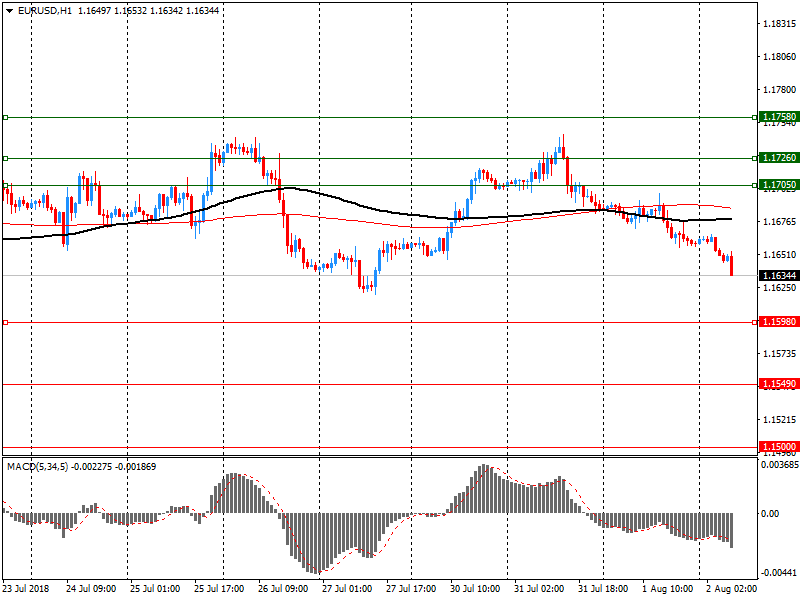The image size is (800, 600).
Task: Select the red 1.15980 price label
Action: click(778, 322)
